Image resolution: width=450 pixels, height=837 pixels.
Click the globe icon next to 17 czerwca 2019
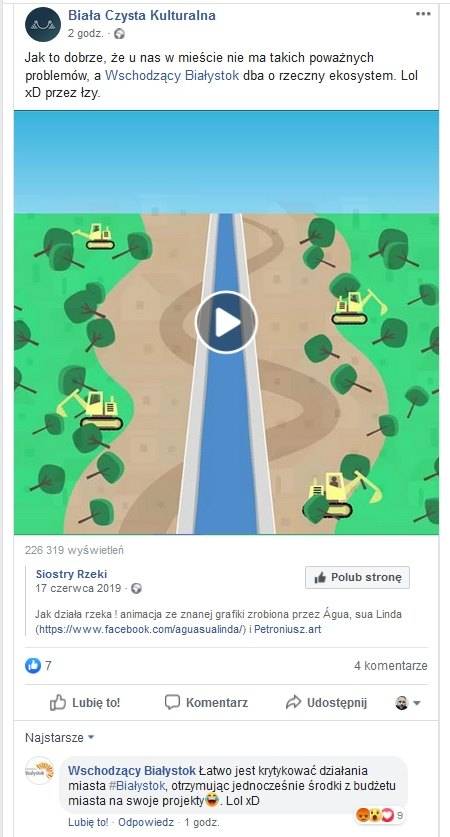click(137, 589)
